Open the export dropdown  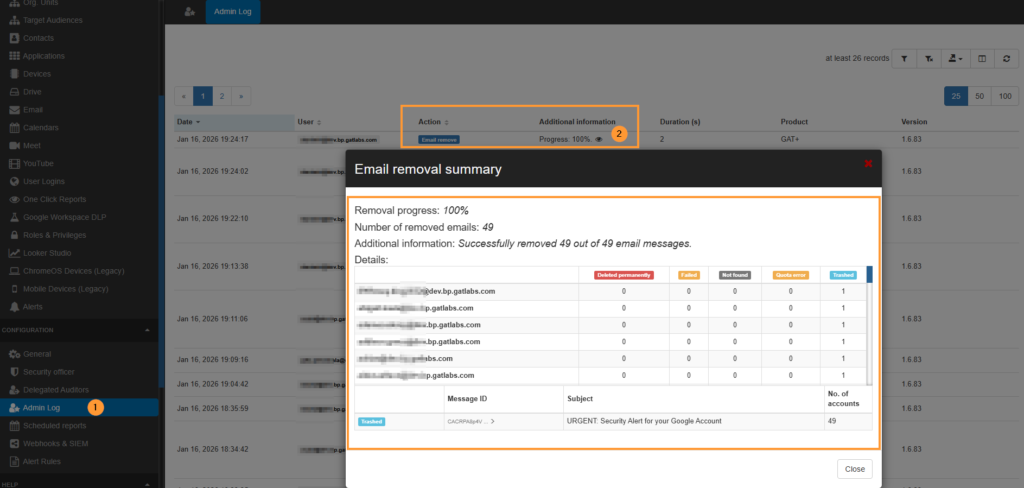pos(956,59)
